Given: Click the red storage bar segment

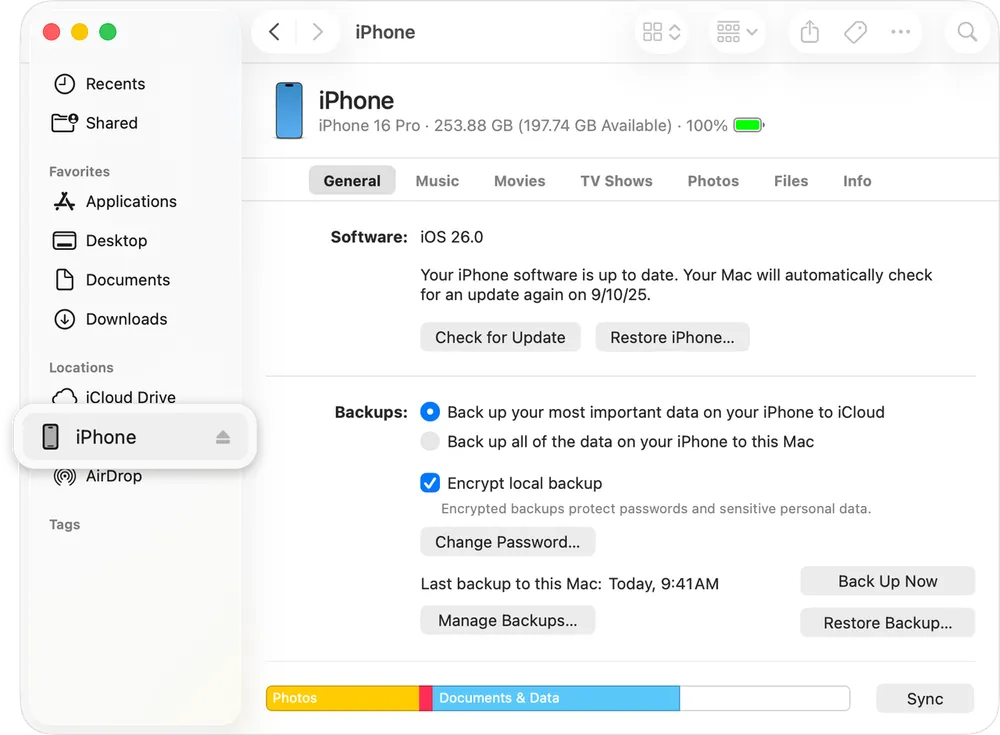Looking at the screenshot, I should click(426, 698).
